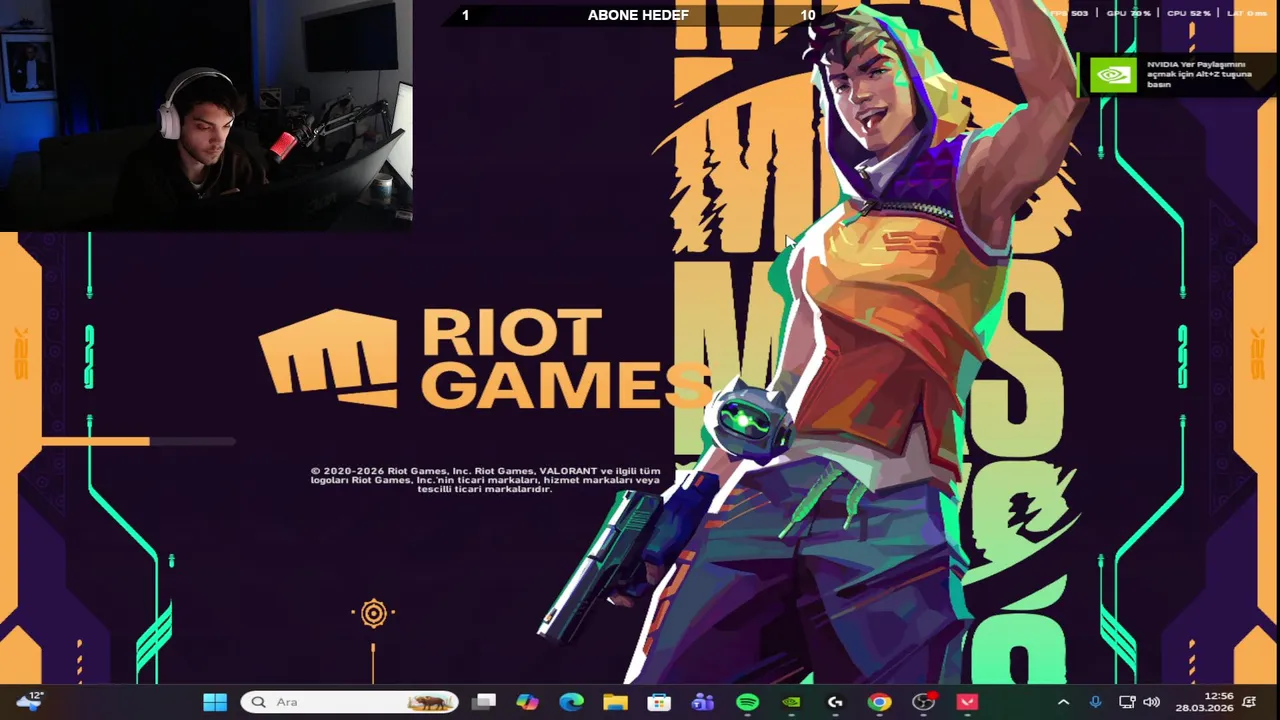Open the Windows Start menu
Screen dimensions: 1280x720
[x=215, y=702]
